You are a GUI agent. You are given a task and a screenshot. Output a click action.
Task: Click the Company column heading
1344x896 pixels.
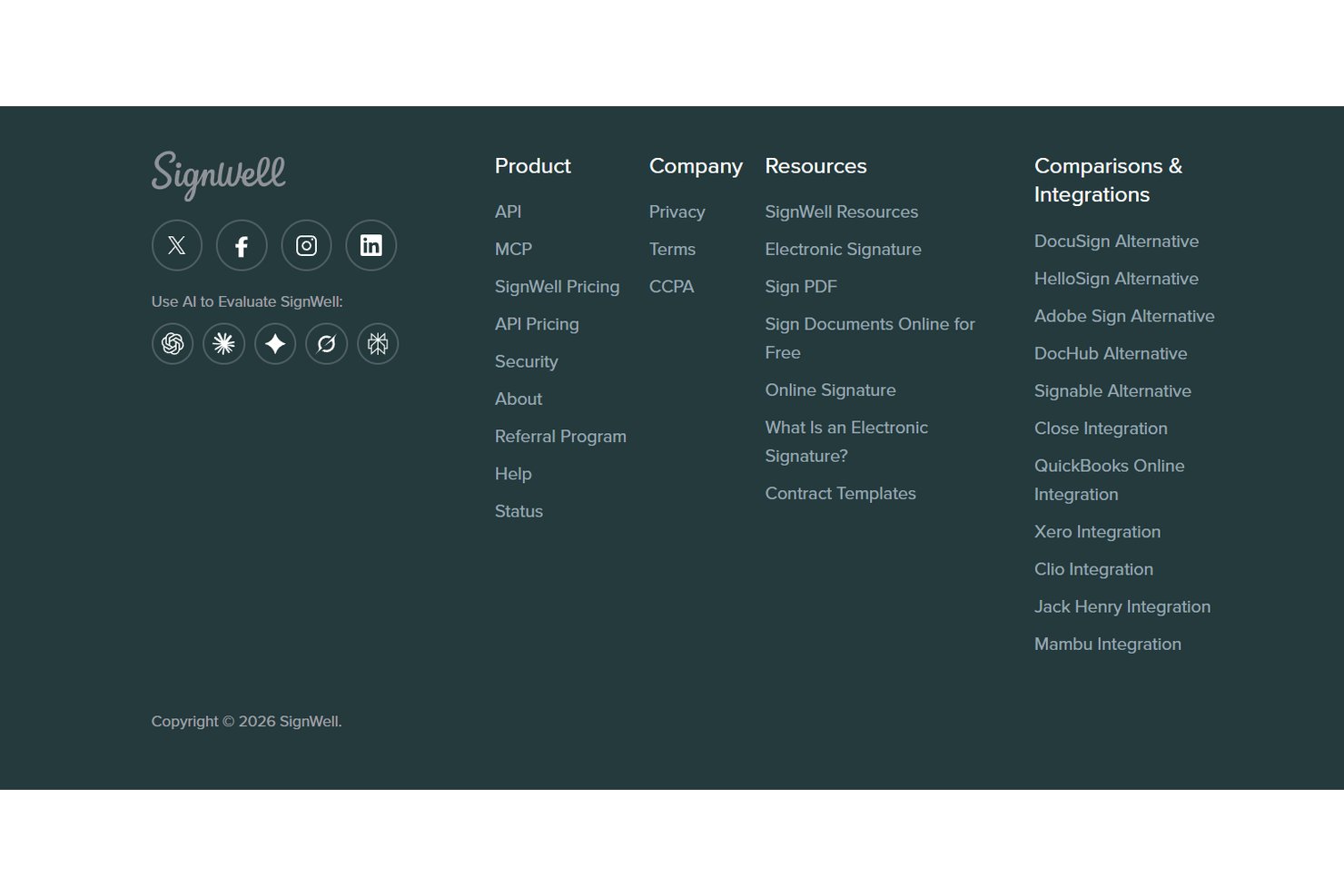[x=697, y=166]
